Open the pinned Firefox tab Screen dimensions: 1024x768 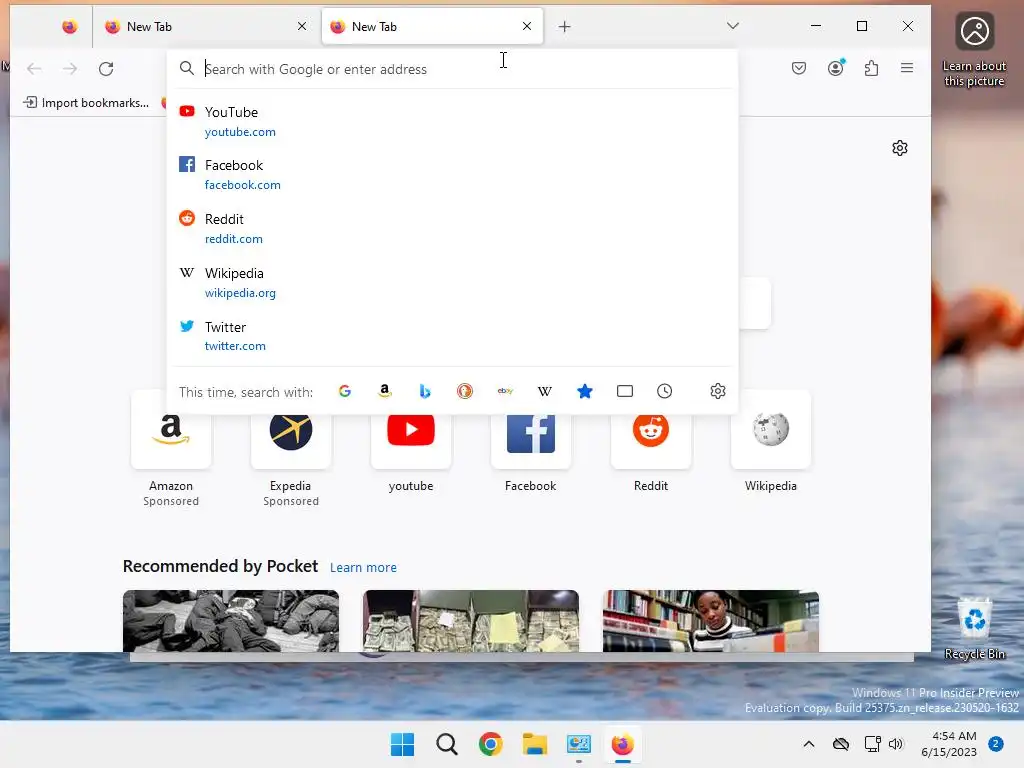69,27
